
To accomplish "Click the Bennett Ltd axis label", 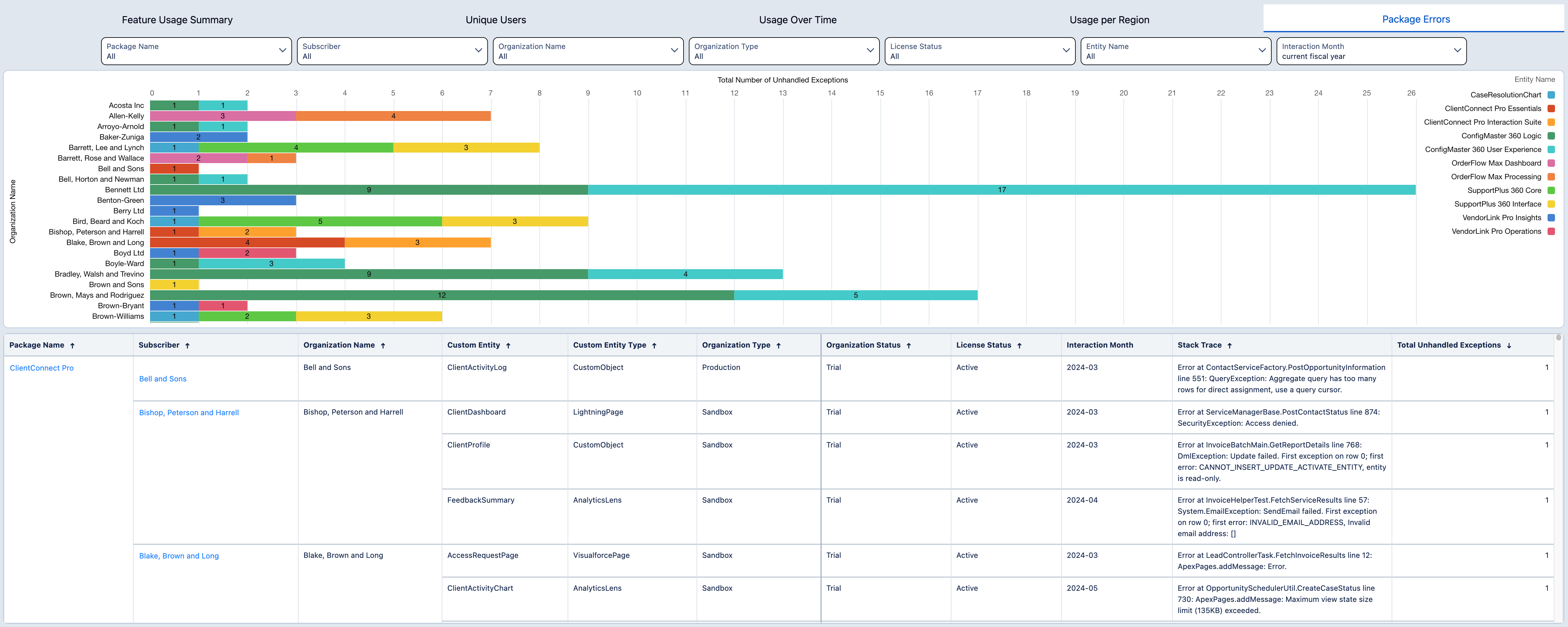I will point(124,190).
